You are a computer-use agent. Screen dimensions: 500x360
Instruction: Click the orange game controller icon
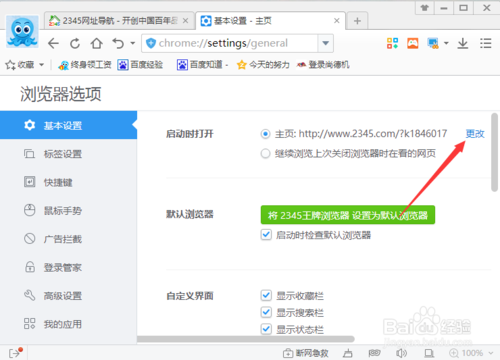pos(413,43)
